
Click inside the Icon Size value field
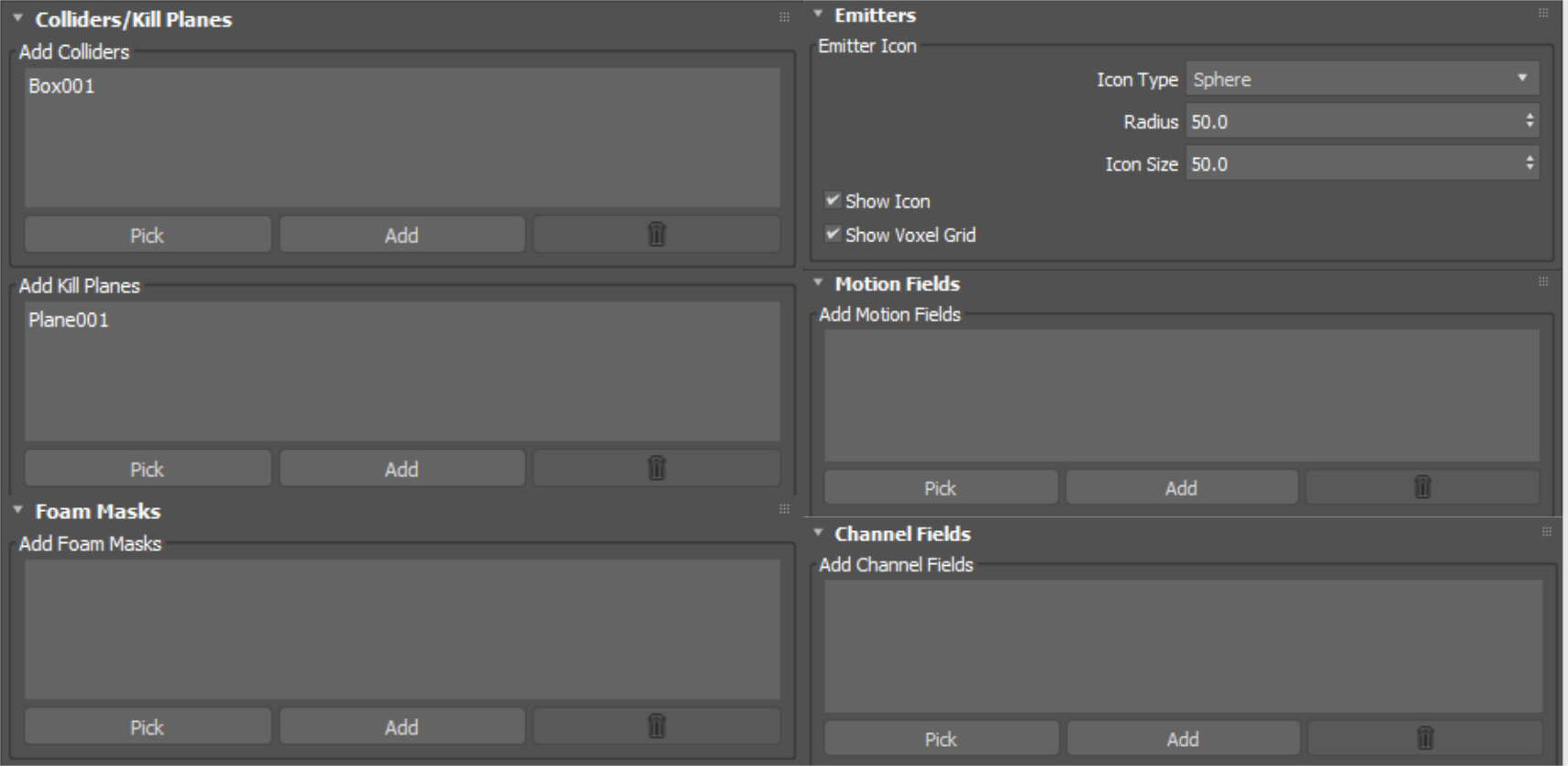[1348, 164]
